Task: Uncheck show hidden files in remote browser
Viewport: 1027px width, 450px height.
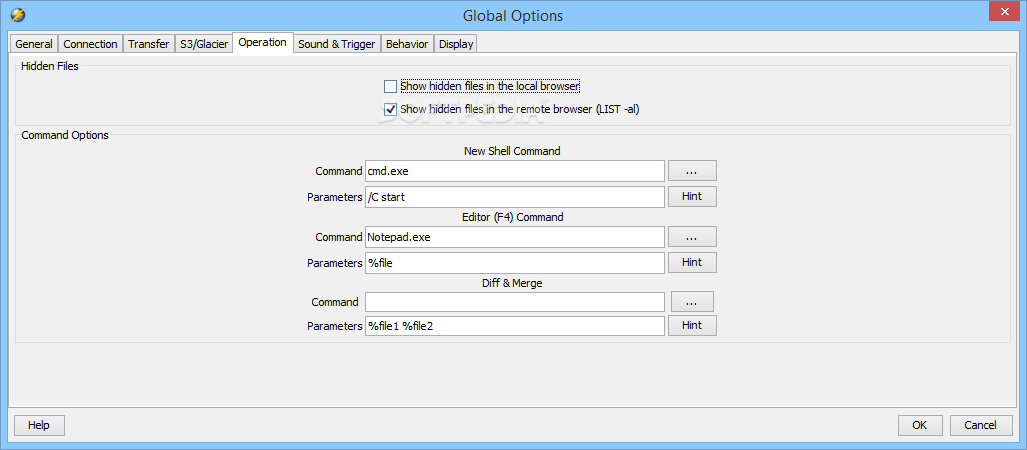Action: tap(391, 109)
